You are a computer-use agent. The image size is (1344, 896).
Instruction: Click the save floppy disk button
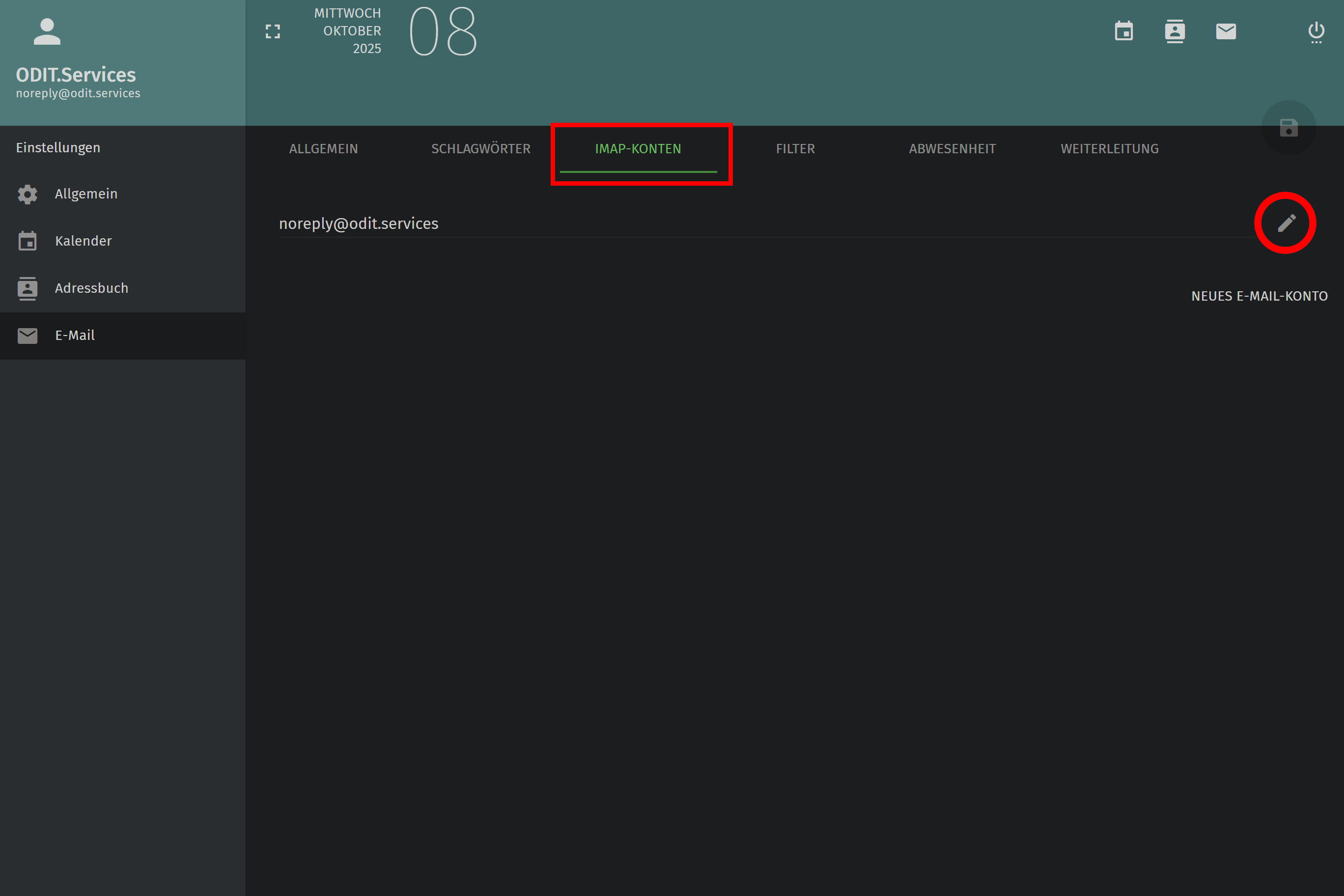point(1288,127)
